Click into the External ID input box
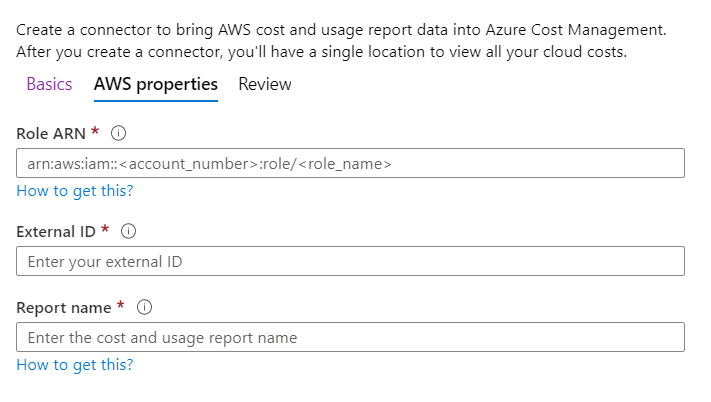 [x=351, y=261]
